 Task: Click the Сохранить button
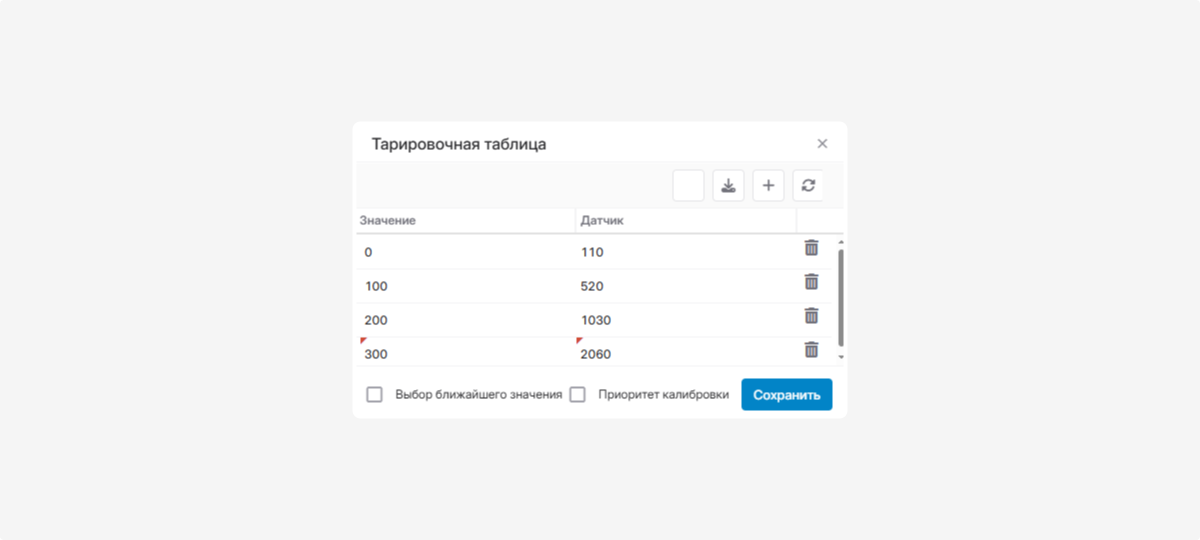(x=787, y=394)
